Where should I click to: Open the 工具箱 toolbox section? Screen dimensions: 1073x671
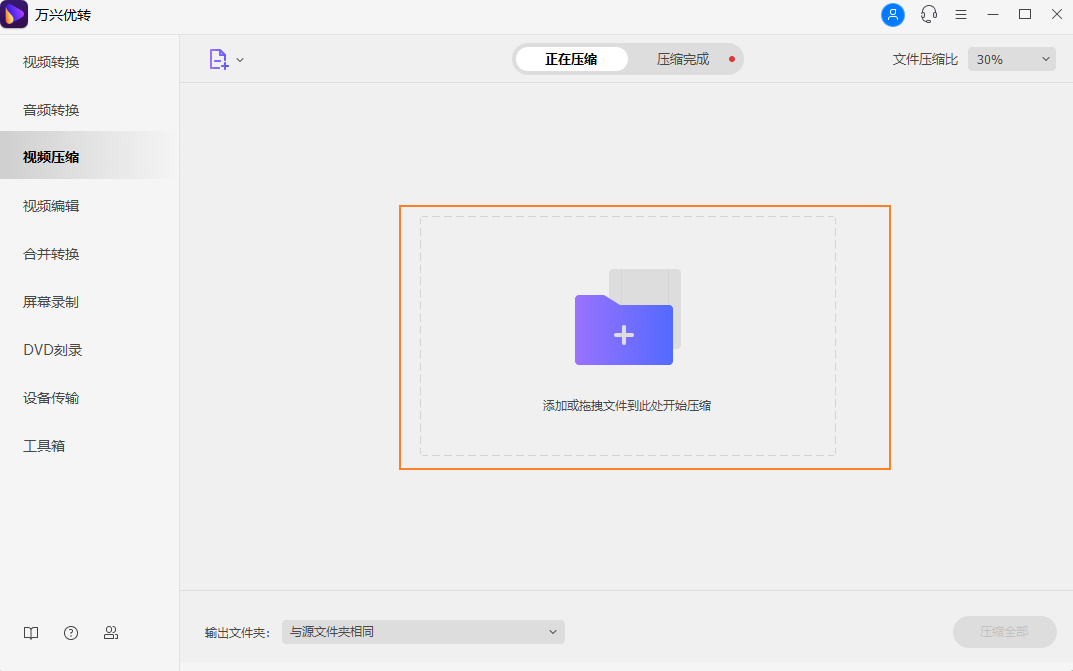click(x=44, y=445)
